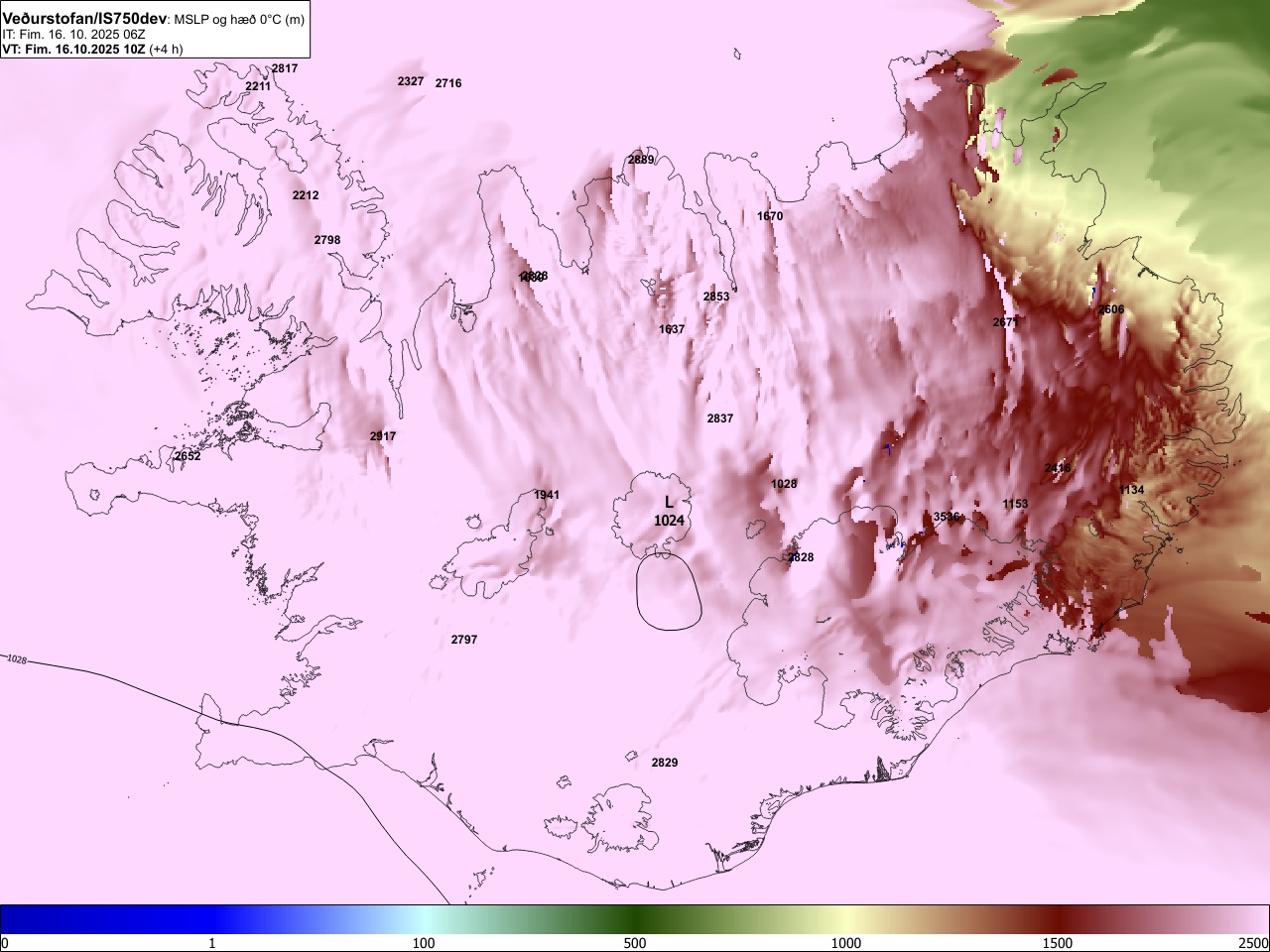Click the 2817 height value
1270x952 pixels.
coord(285,68)
